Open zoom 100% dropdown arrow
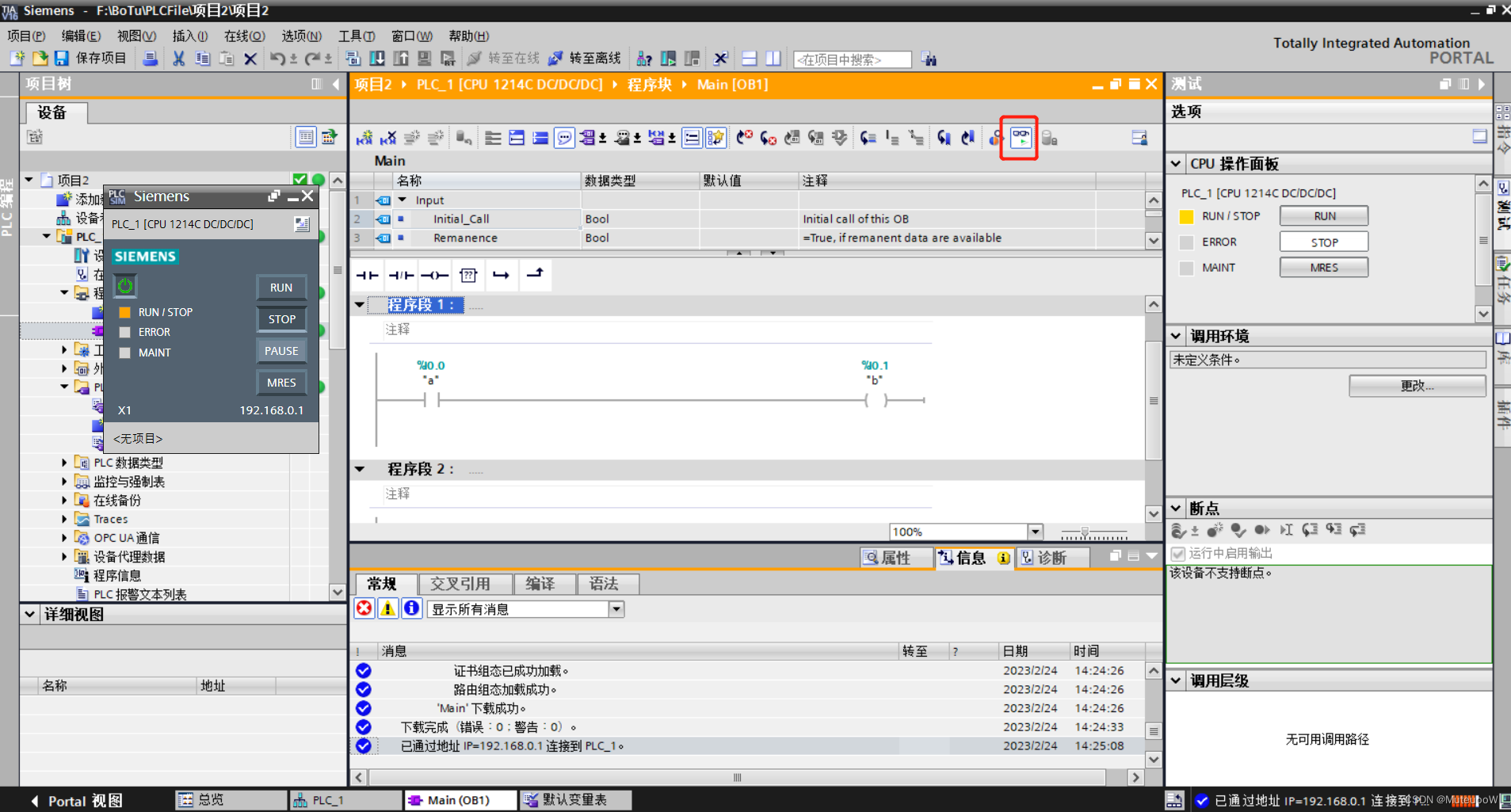Image resolution: width=1511 pixels, height=812 pixels. [x=1035, y=532]
